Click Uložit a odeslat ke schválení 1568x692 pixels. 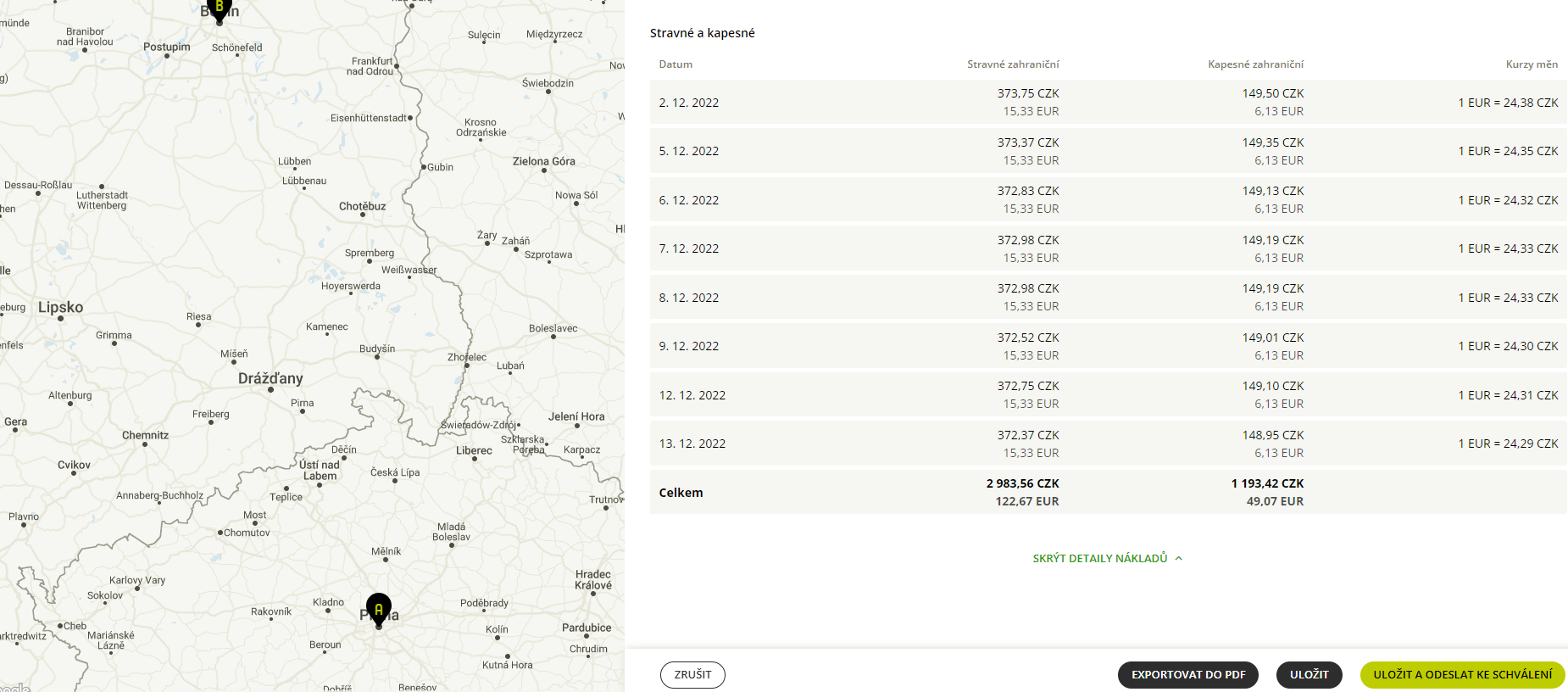[x=1463, y=675]
